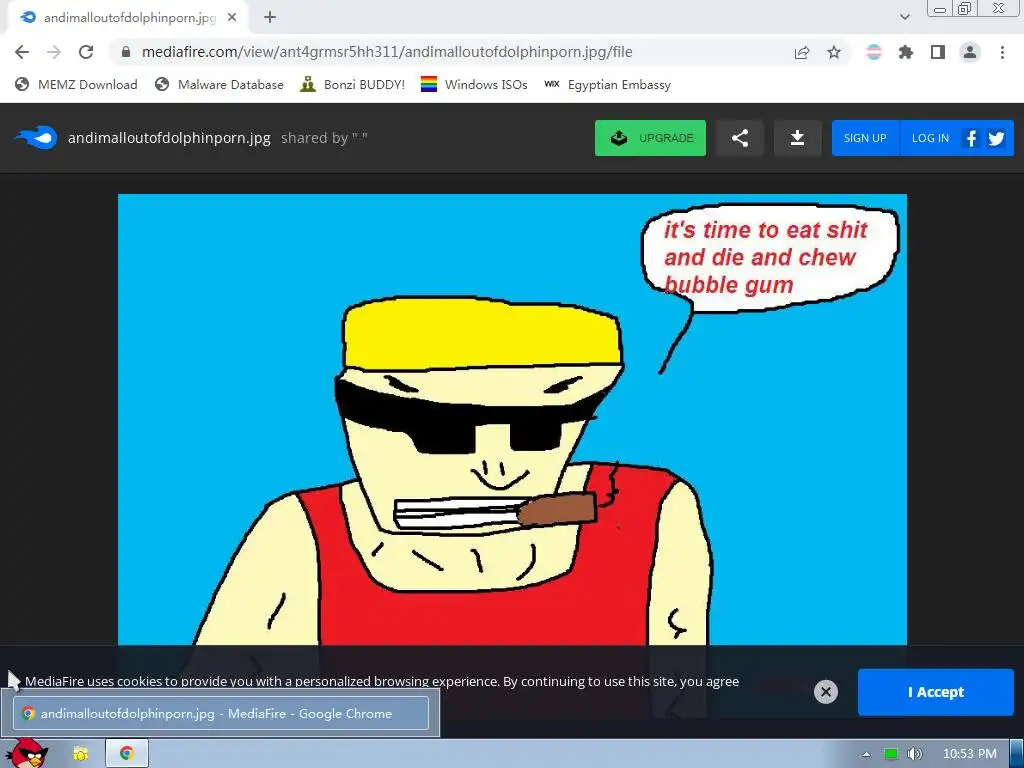Click the 10:53 PM clock
Viewport: 1024px width, 768px height.
click(970, 754)
